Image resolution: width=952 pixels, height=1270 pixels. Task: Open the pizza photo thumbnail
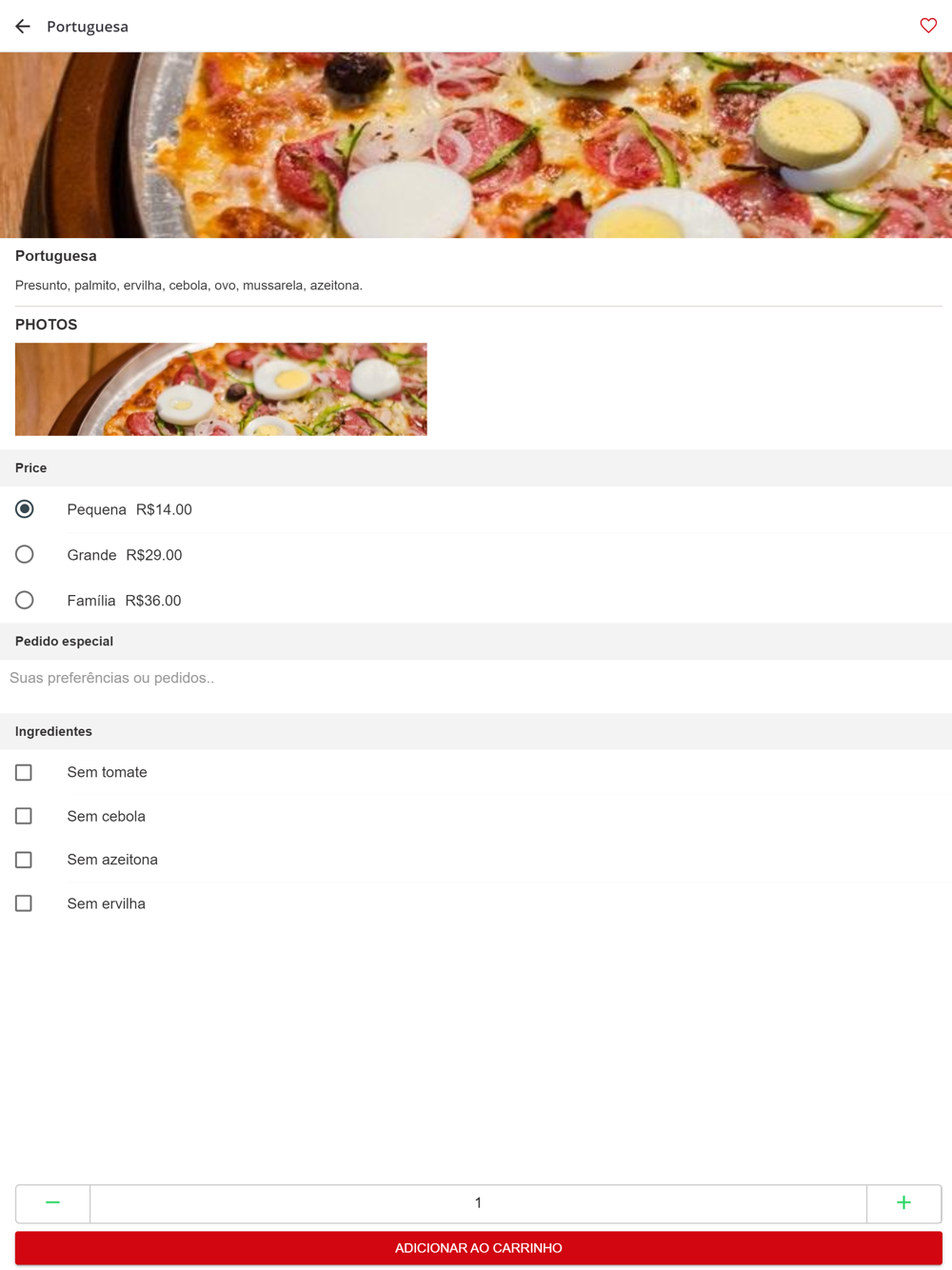pos(221,389)
